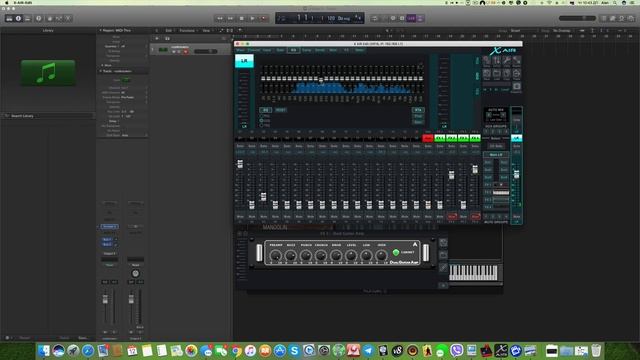Click the cyan LR button above meters
Screen dimensions: 640x360
click(x=244, y=61)
